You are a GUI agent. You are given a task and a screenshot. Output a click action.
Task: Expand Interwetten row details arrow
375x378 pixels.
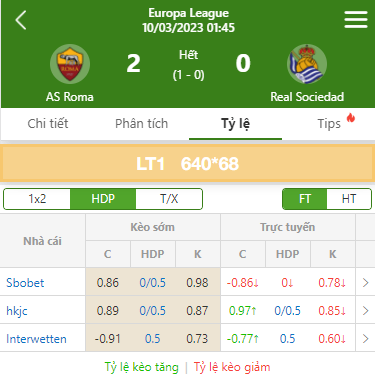pos(365,339)
